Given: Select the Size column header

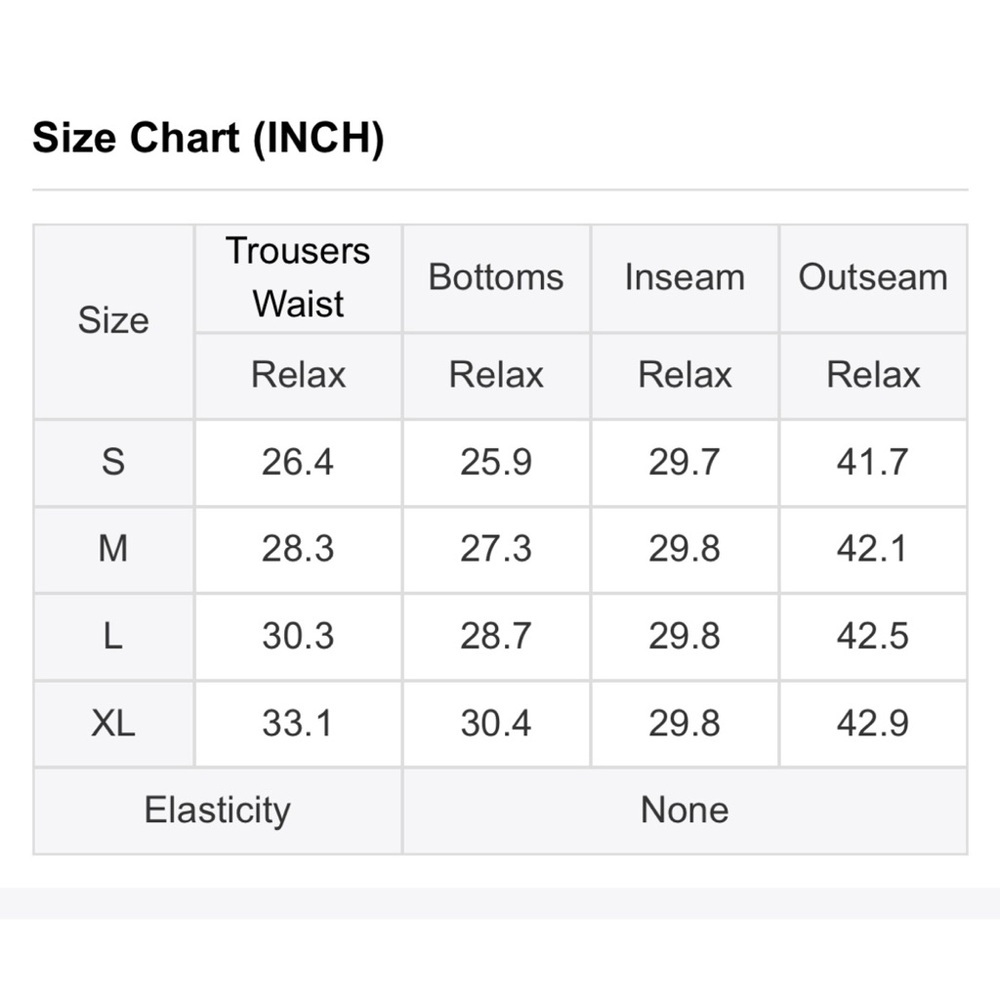Looking at the screenshot, I should 114,321.
